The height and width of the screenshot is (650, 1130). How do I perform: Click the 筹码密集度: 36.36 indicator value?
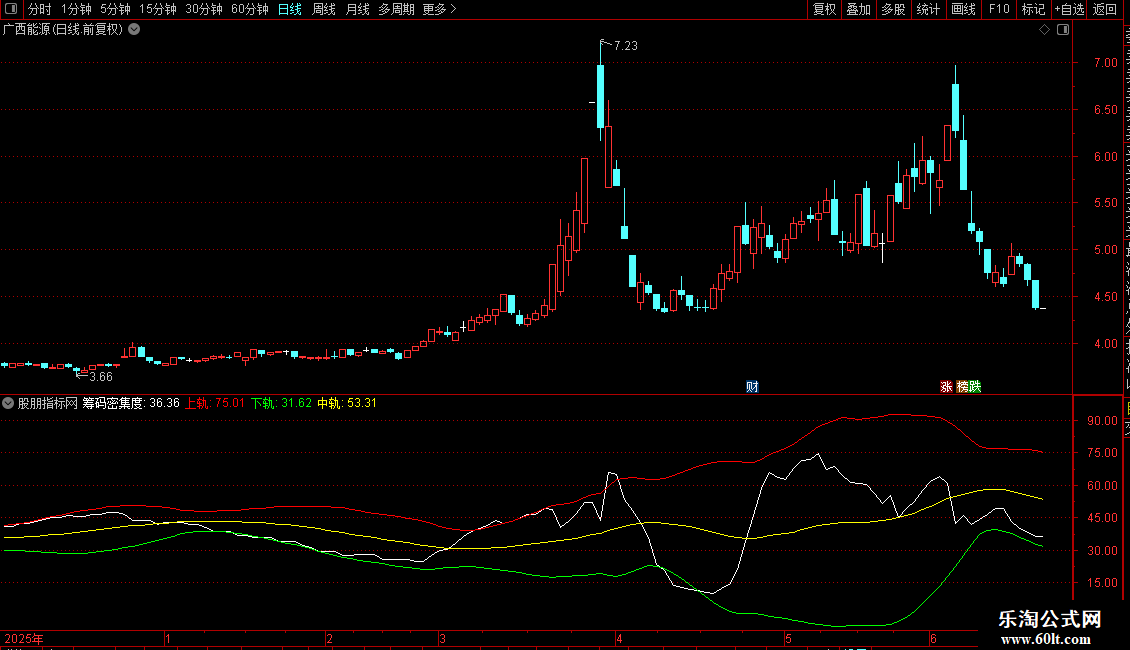130,403
